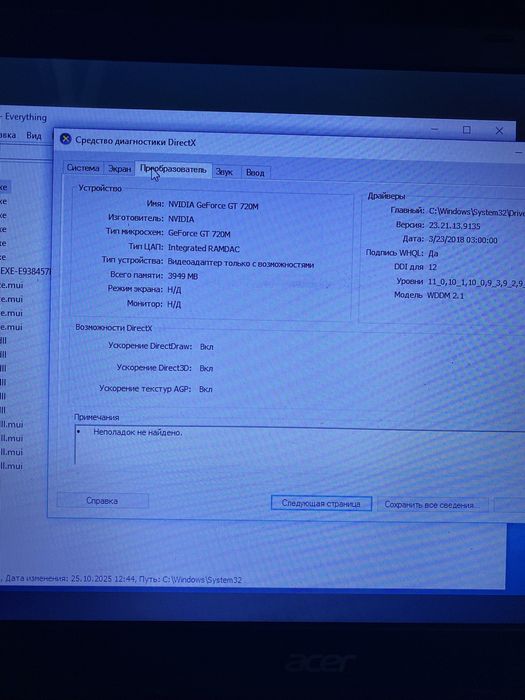The height and width of the screenshot is (700, 525).
Task: Click inside the Примечания notes box
Action: tap(299, 446)
